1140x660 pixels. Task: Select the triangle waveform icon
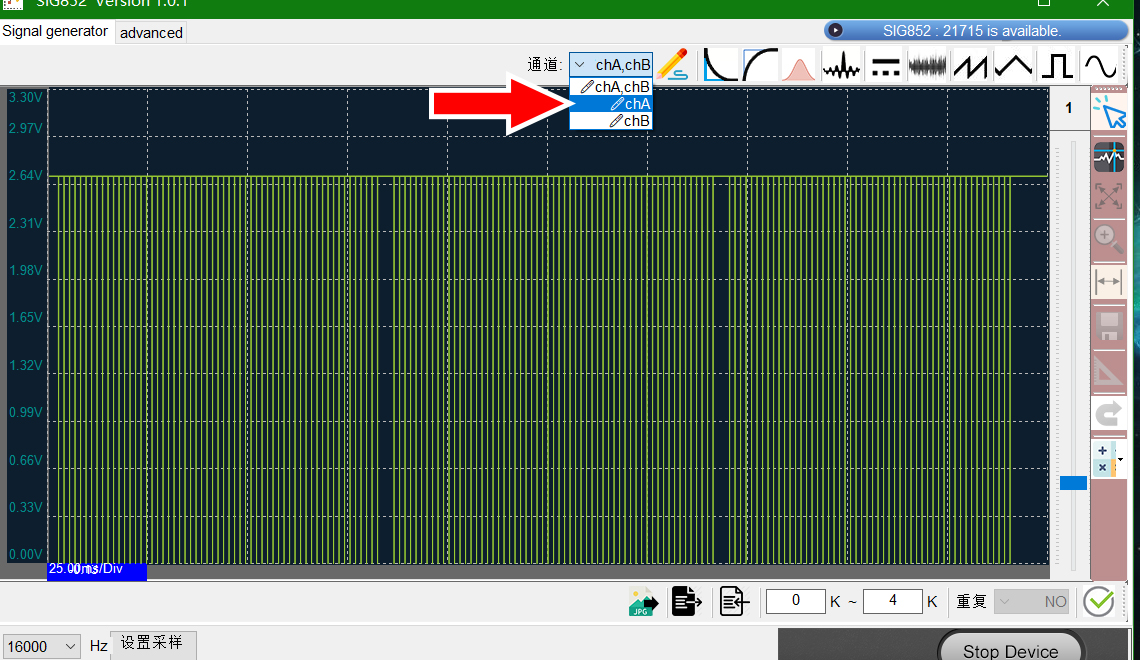1013,65
